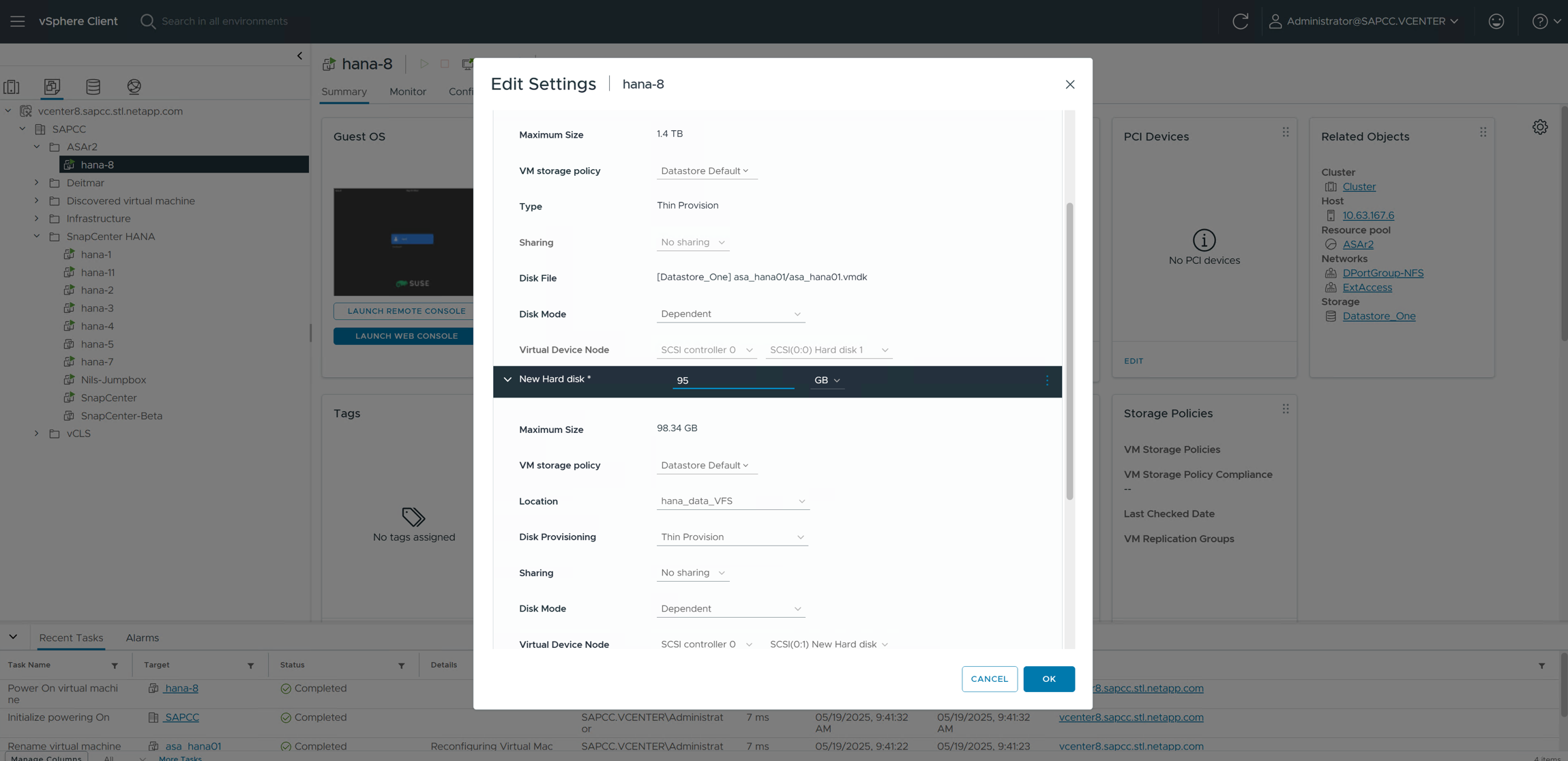Switch to Storage inventory view icon
This screenshot has height=761, width=1568.
click(x=93, y=87)
